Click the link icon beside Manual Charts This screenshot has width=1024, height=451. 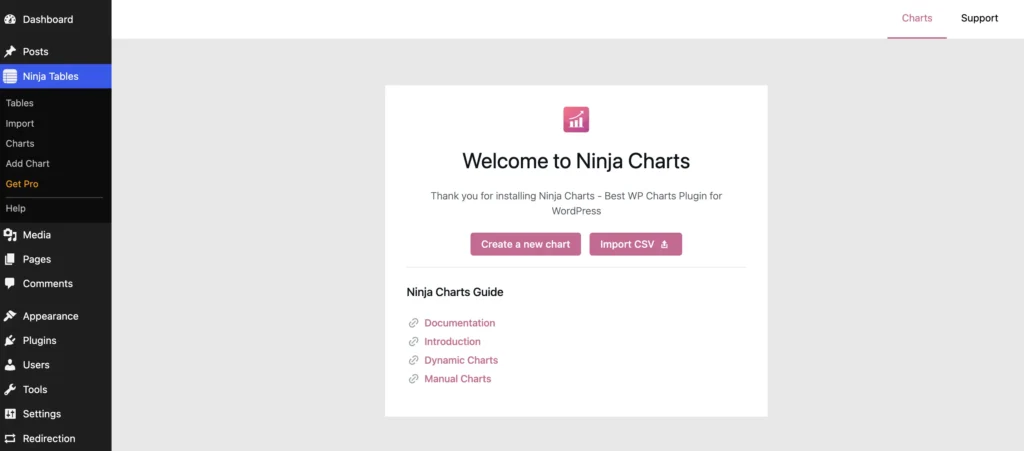tap(413, 379)
